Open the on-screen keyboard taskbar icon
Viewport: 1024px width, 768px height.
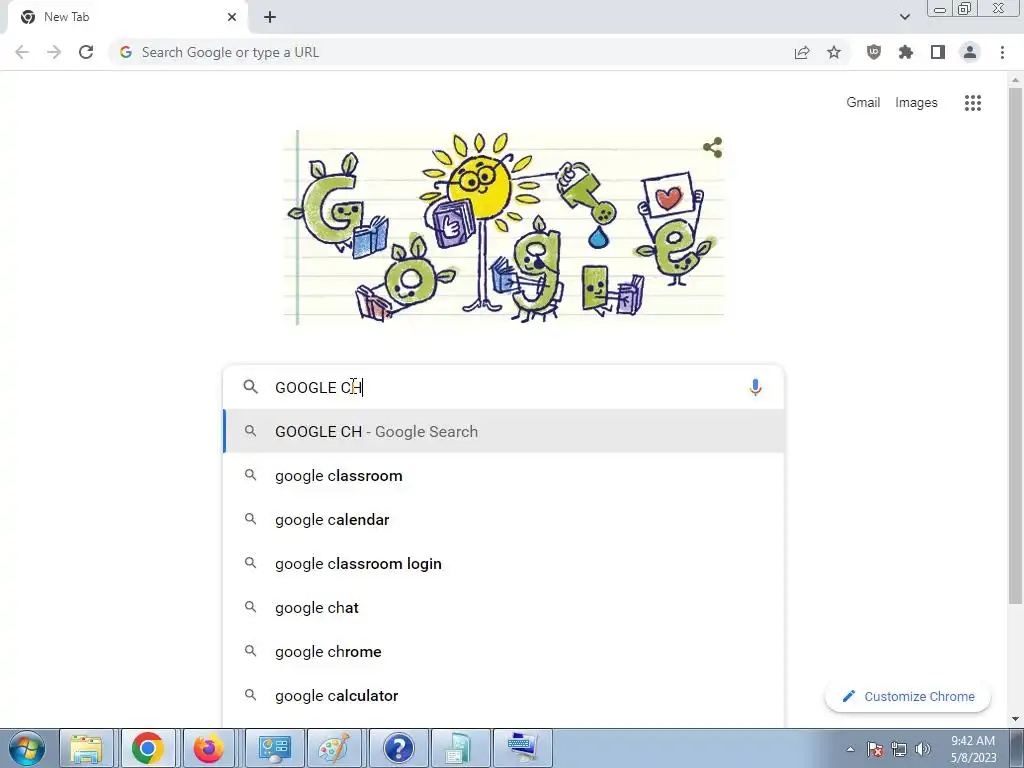pyautogui.click(x=522, y=748)
